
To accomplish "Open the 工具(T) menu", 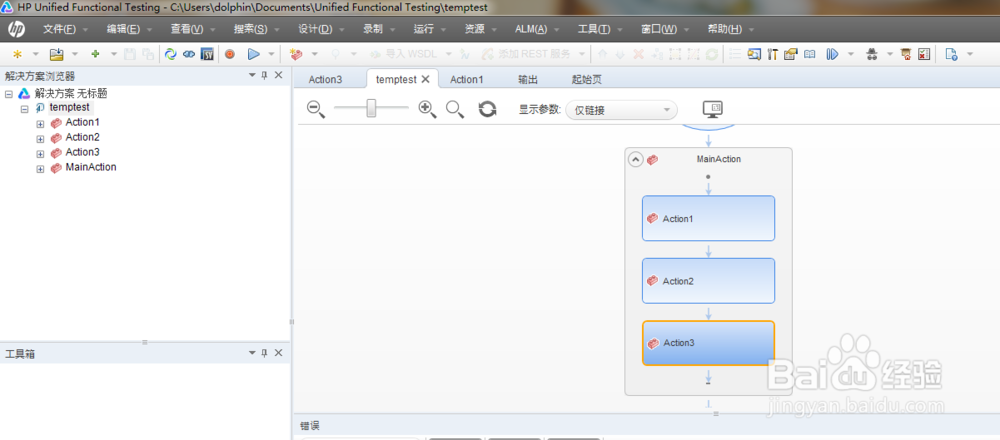I will tap(594, 29).
